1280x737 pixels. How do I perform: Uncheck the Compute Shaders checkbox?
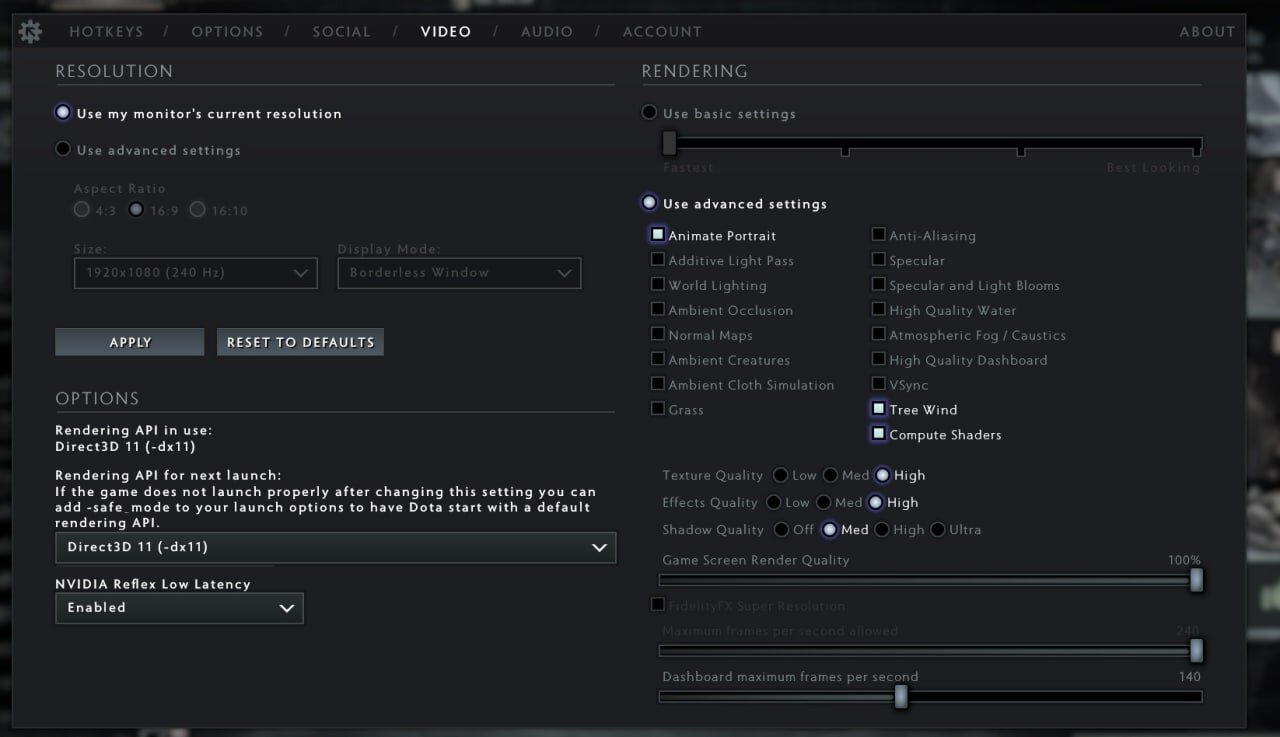point(879,434)
